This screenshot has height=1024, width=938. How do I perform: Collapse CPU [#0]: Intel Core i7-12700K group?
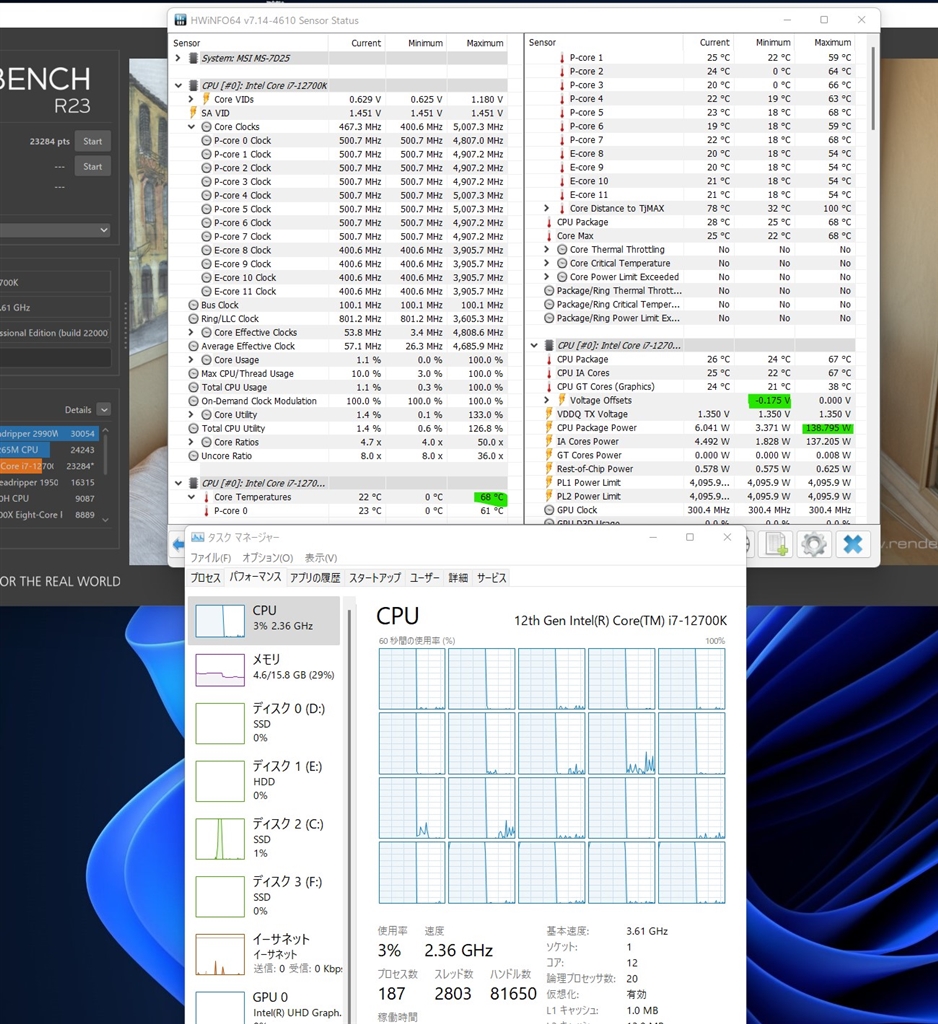pos(178,86)
